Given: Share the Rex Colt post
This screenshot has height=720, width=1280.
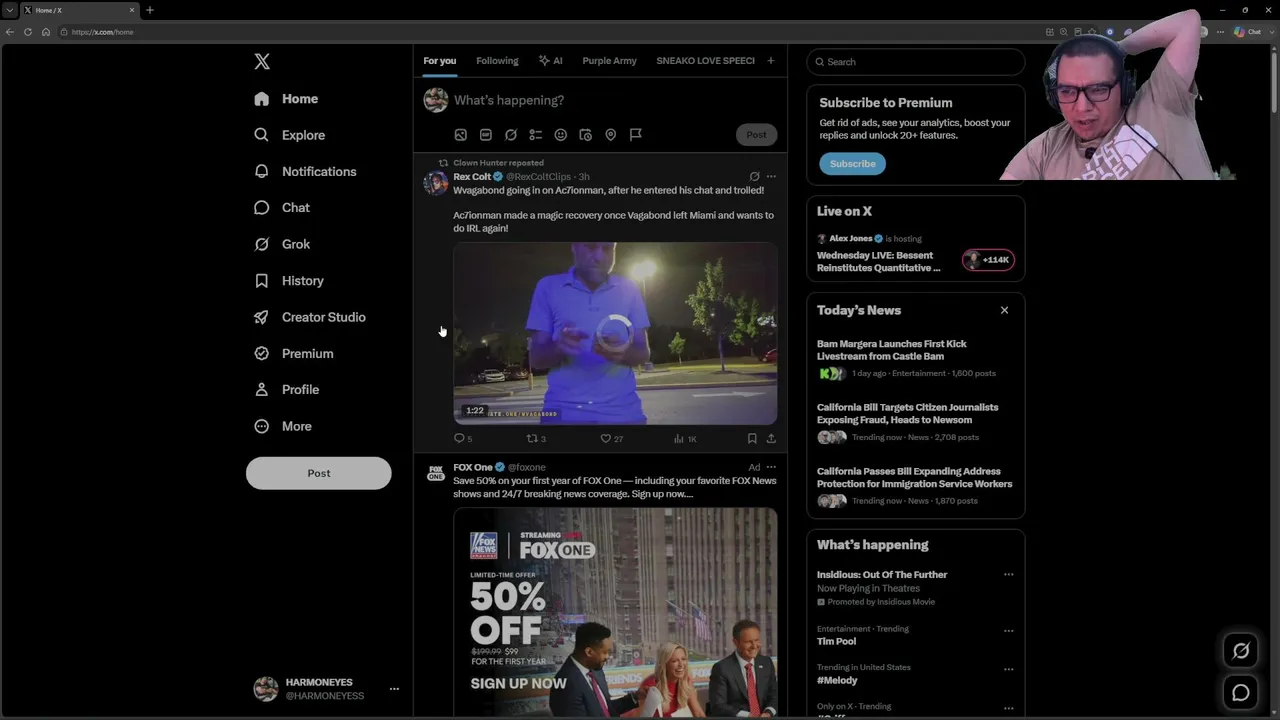Looking at the screenshot, I should click(x=771, y=438).
